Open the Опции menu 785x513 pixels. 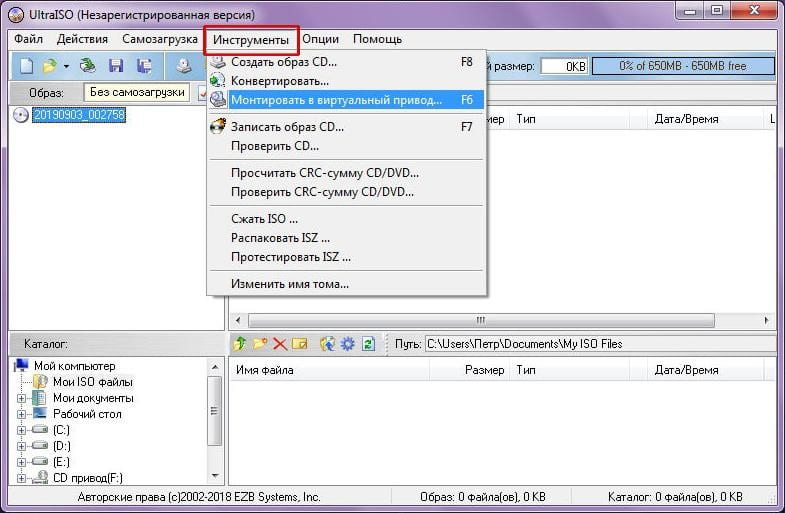[x=320, y=39]
